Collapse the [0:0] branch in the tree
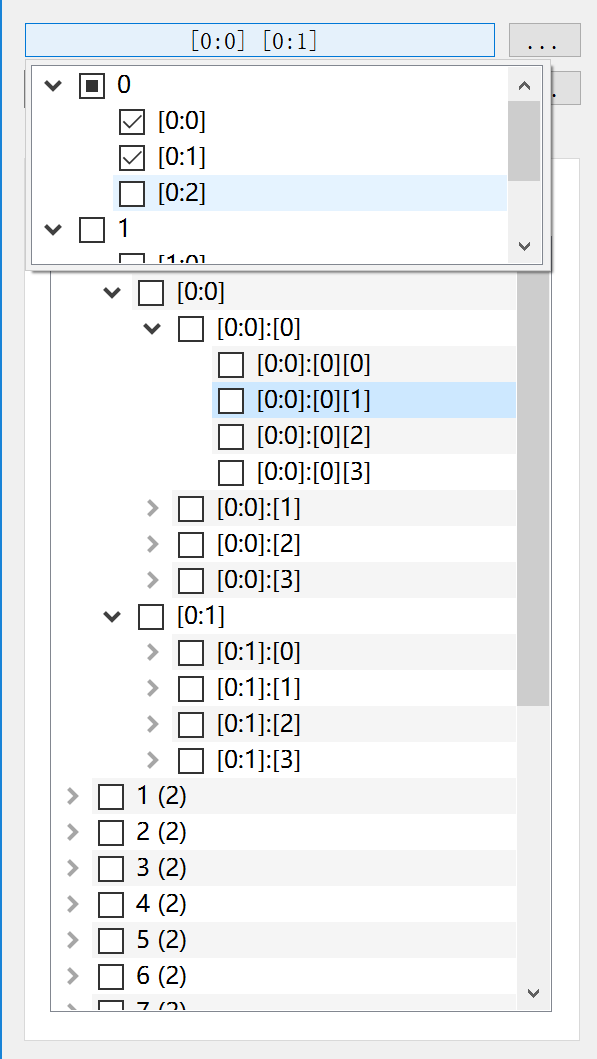 coord(111,292)
